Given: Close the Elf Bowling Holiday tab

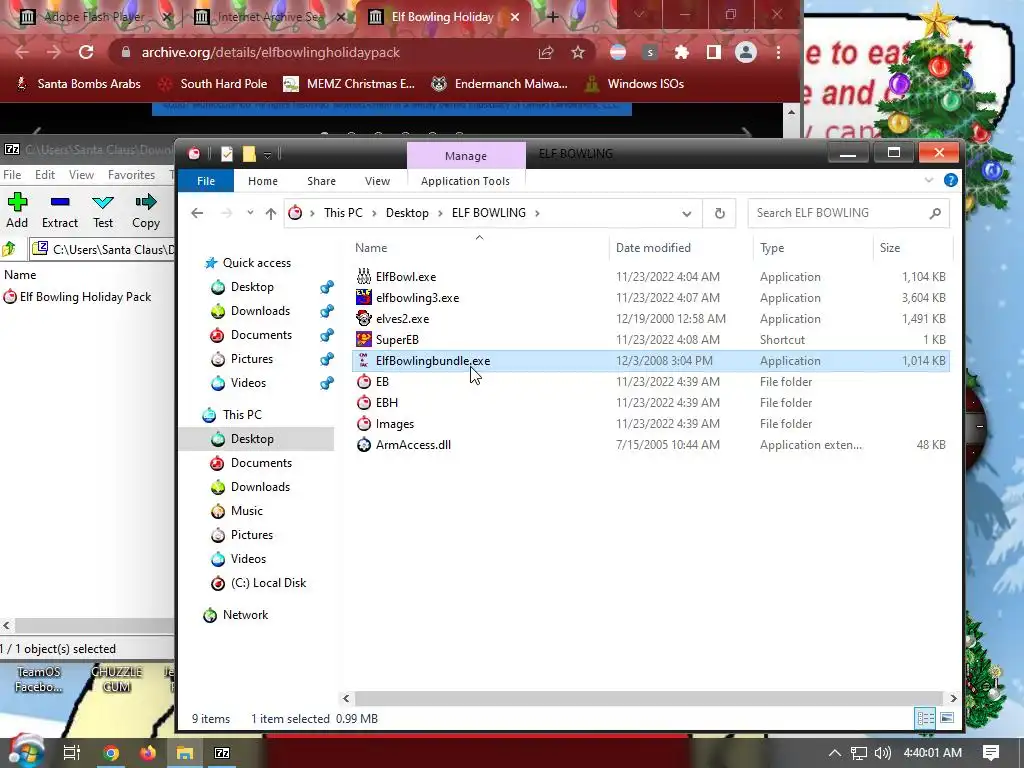Looking at the screenshot, I should click(515, 17).
